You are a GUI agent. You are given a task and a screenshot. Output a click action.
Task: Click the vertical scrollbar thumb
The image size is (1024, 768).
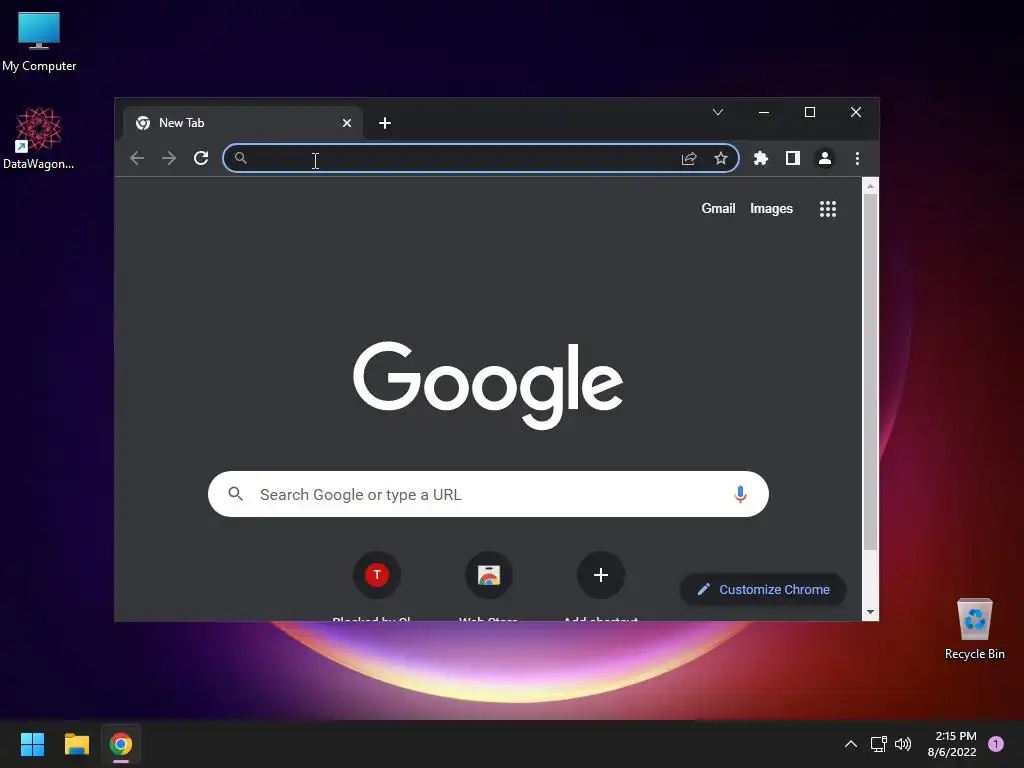tap(870, 372)
